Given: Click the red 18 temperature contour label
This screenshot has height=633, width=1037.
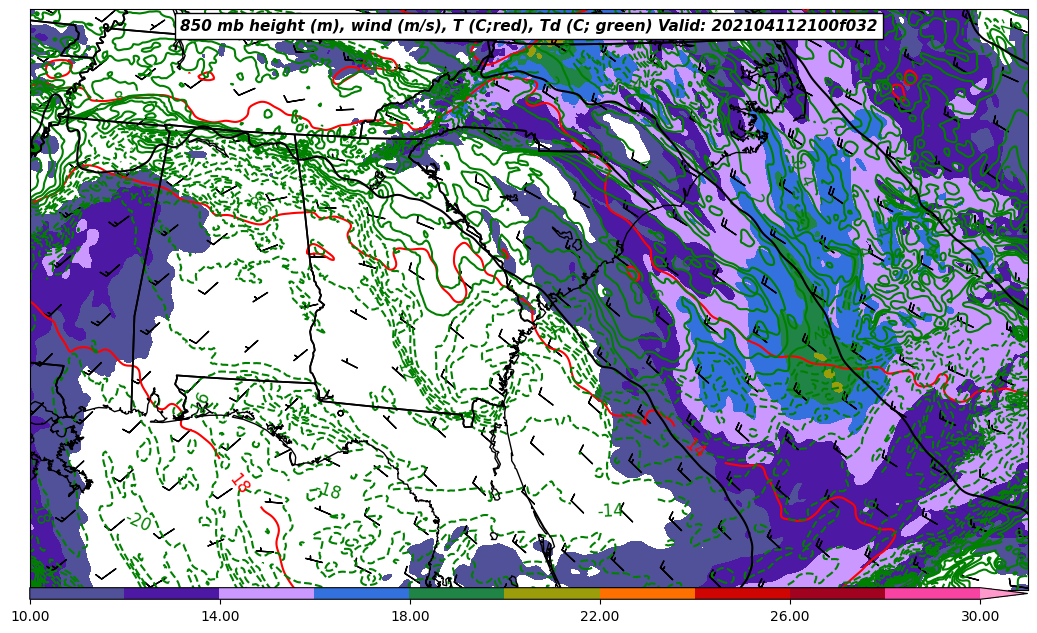Looking at the screenshot, I should (x=239, y=484).
